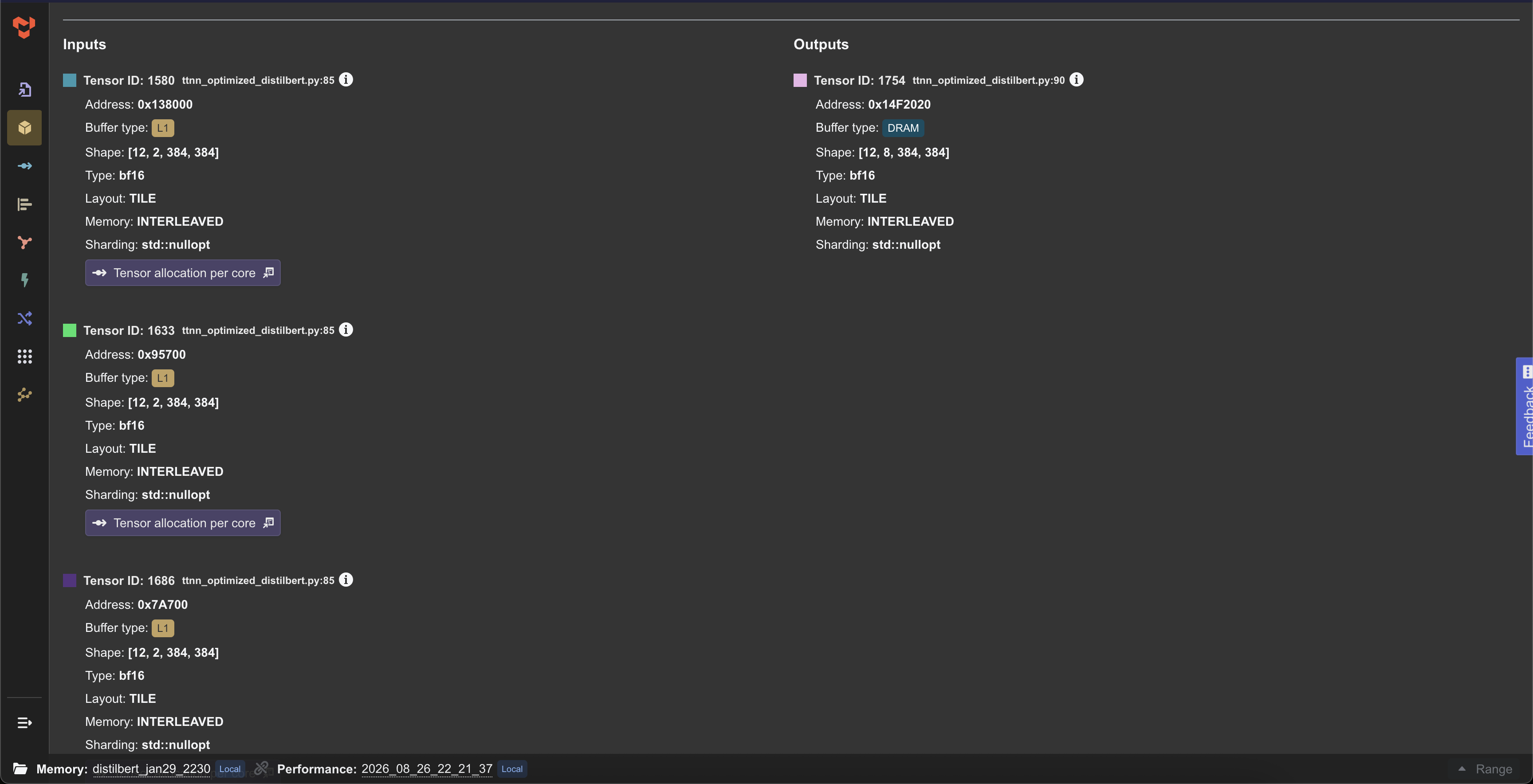Image resolution: width=1533 pixels, height=784 pixels.
Task: Click the folder icon in the footer
Action: tap(20, 768)
